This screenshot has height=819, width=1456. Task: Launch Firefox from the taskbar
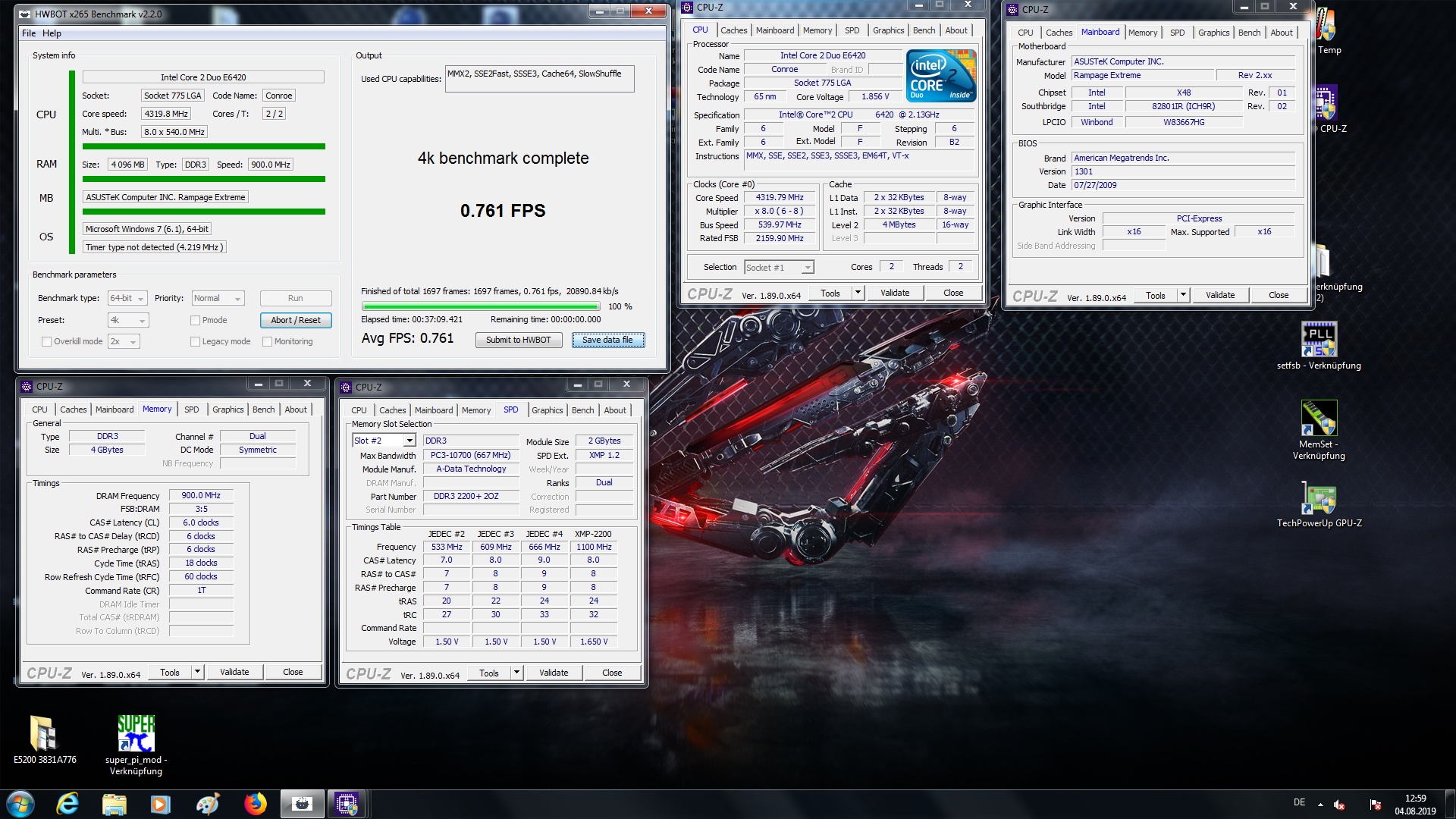tap(255, 803)
